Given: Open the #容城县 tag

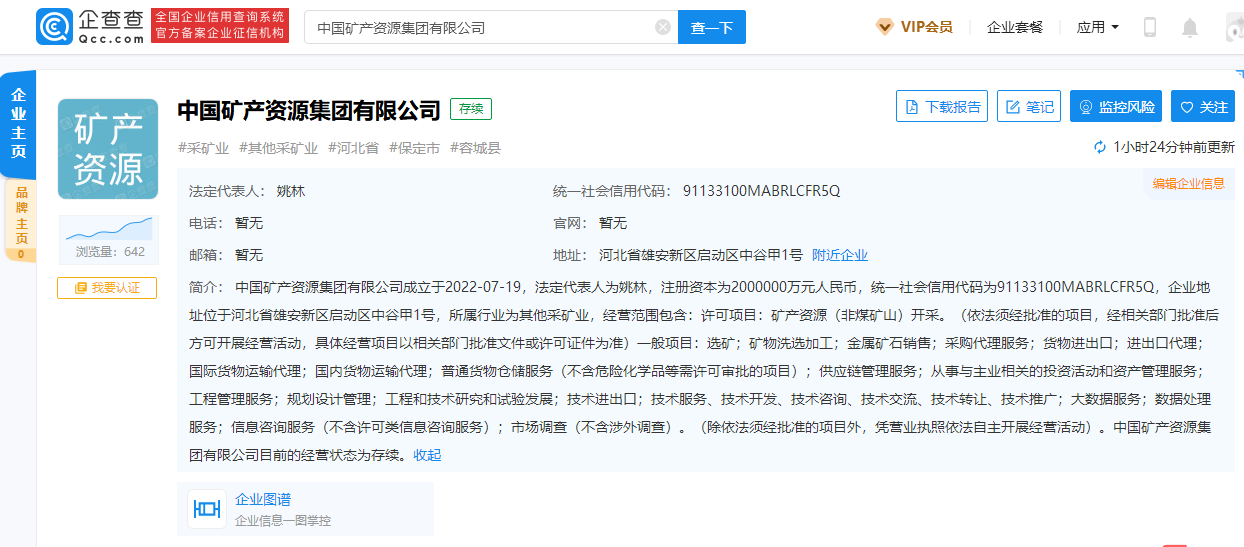Looking at the screenshot, I should pos(475,148).
